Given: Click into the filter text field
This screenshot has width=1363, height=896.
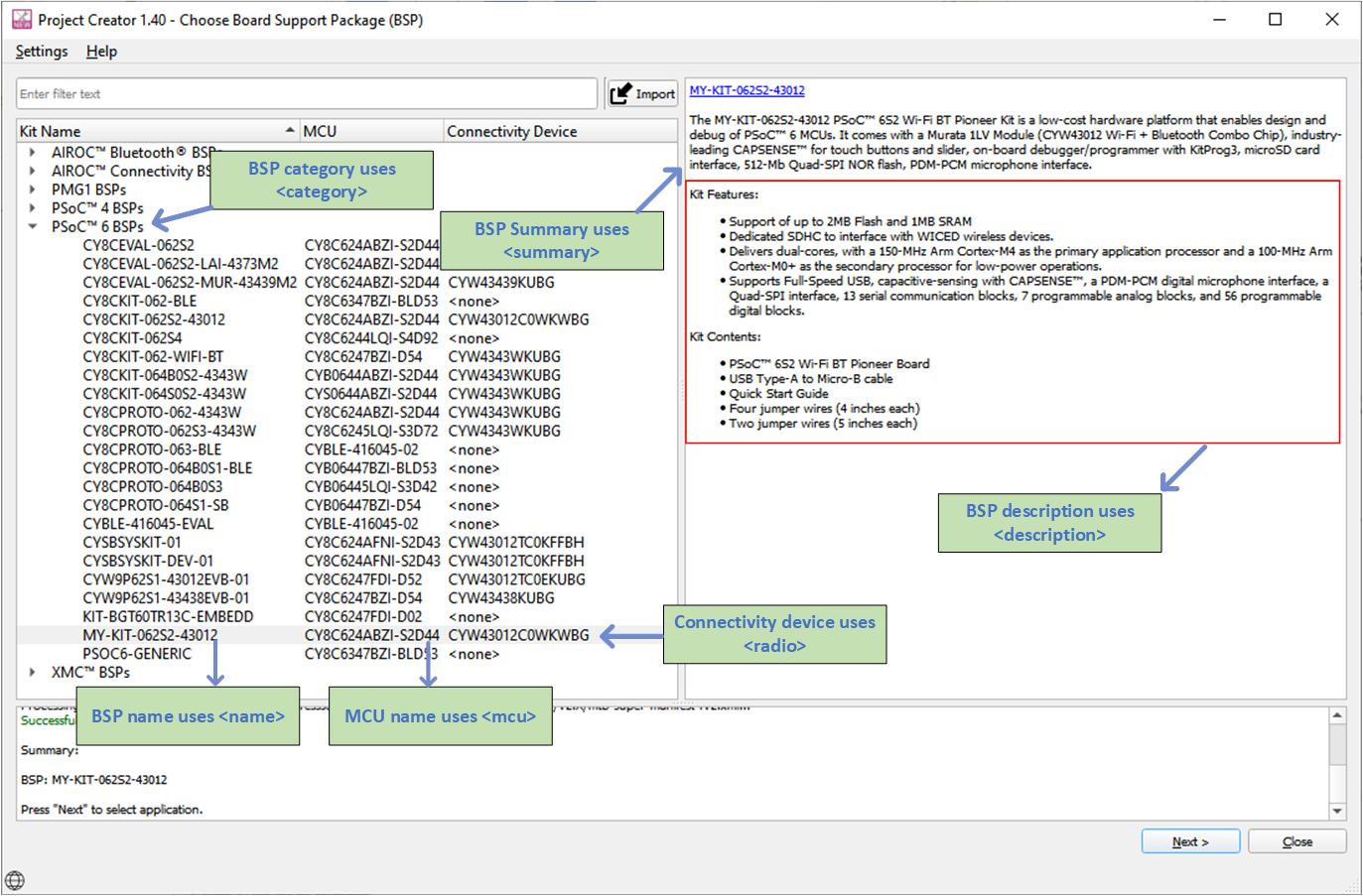Looking at the screenshot, I should click(x=307, y=93).
